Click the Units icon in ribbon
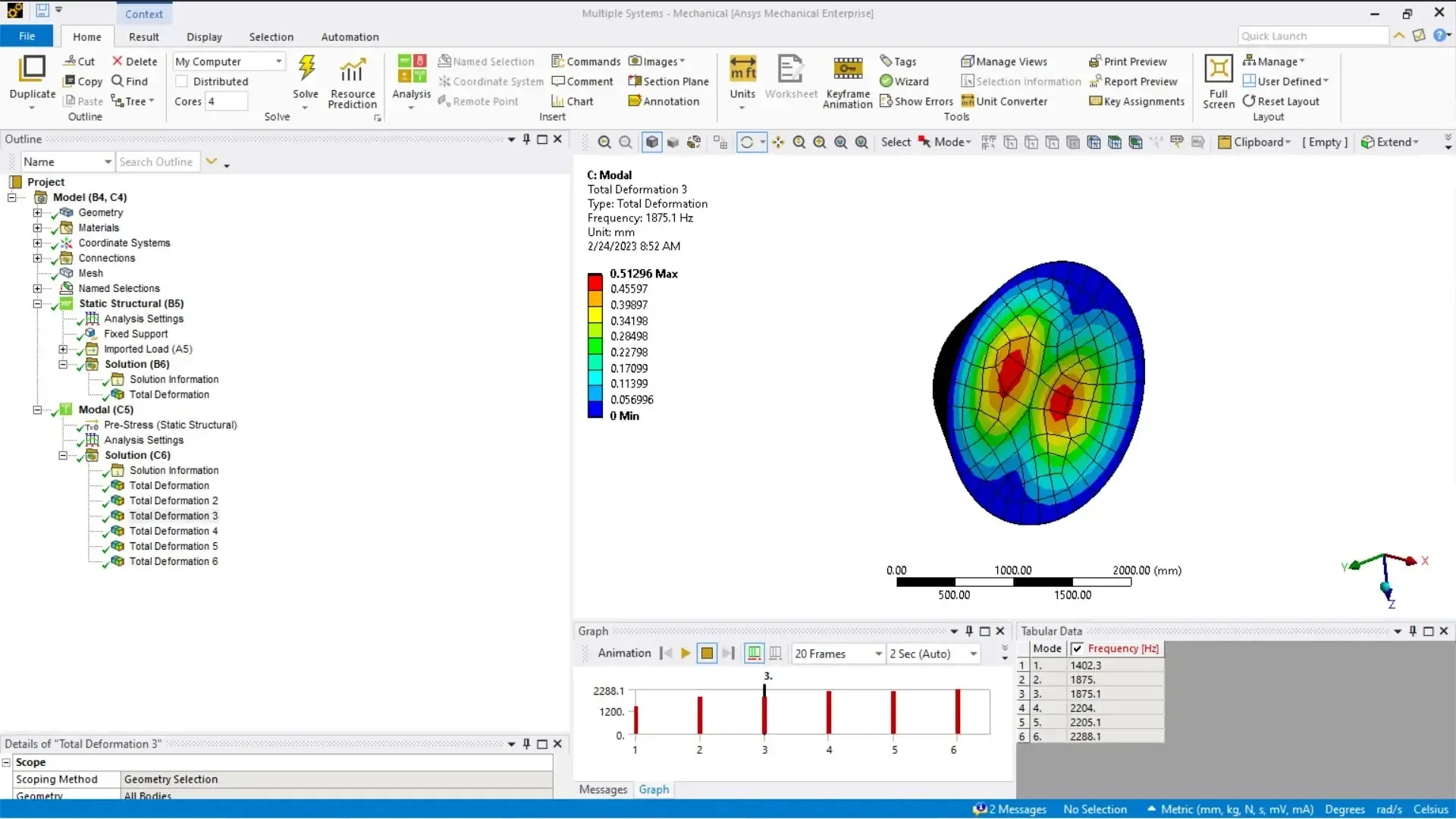This screenshot has height=819, width=1456. [x=742, y=69]
